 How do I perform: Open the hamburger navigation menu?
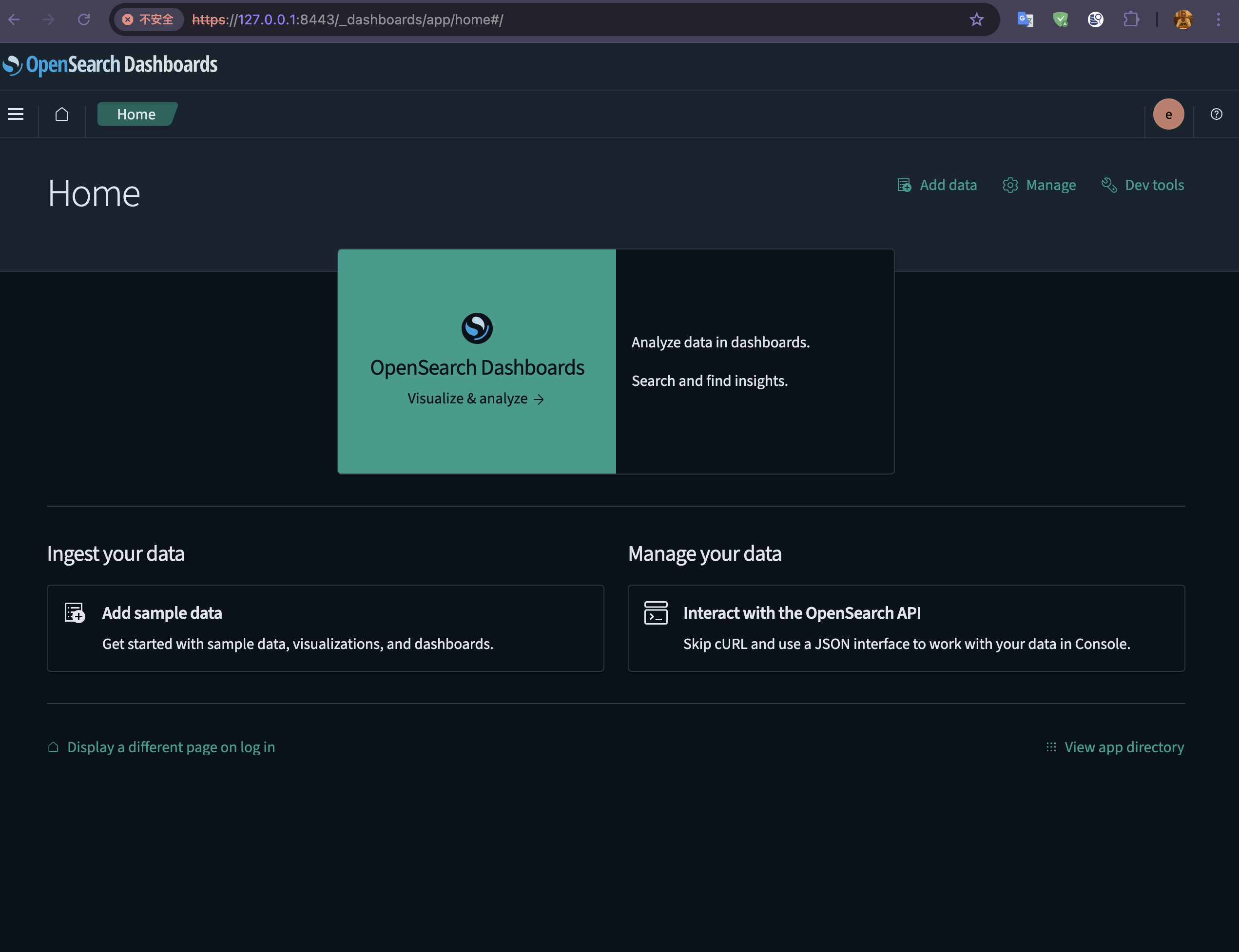click(16, 114)
